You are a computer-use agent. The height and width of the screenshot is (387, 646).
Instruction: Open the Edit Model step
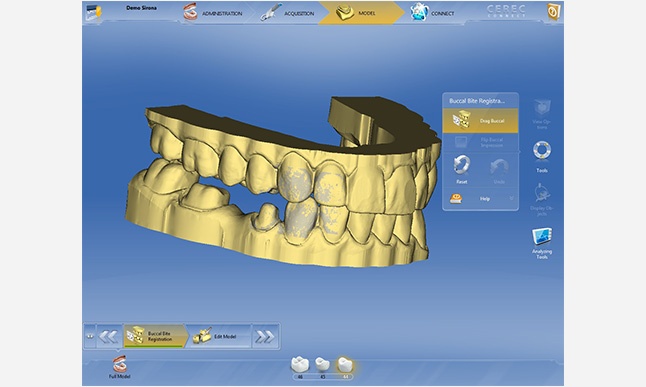pyautogui.click(x=219, y=336)
